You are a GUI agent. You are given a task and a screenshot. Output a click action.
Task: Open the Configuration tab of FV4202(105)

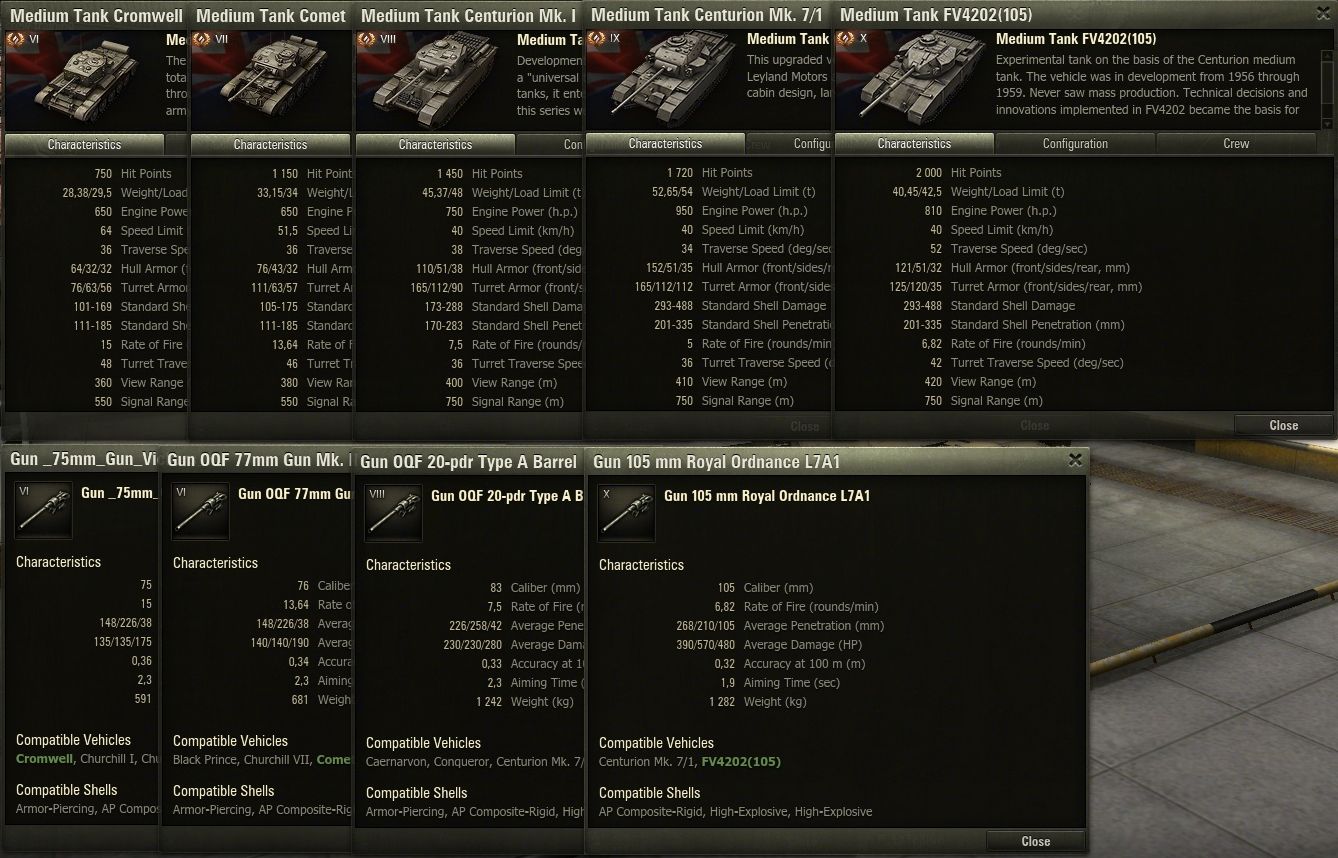tap(1075, 144)
